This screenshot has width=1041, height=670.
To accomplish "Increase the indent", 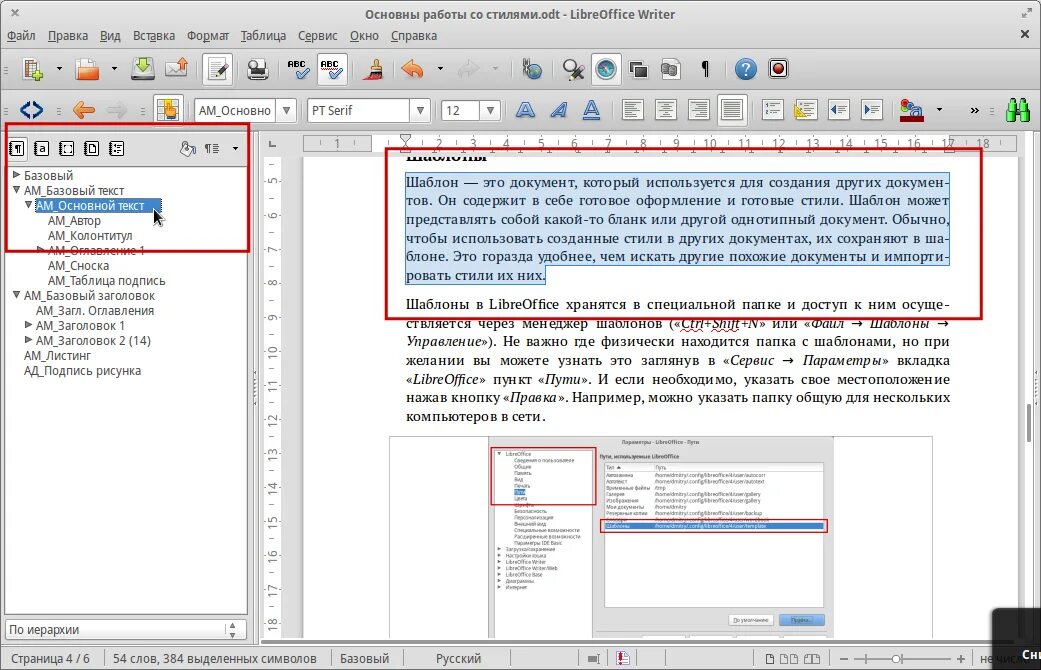I will coord(871,110).
